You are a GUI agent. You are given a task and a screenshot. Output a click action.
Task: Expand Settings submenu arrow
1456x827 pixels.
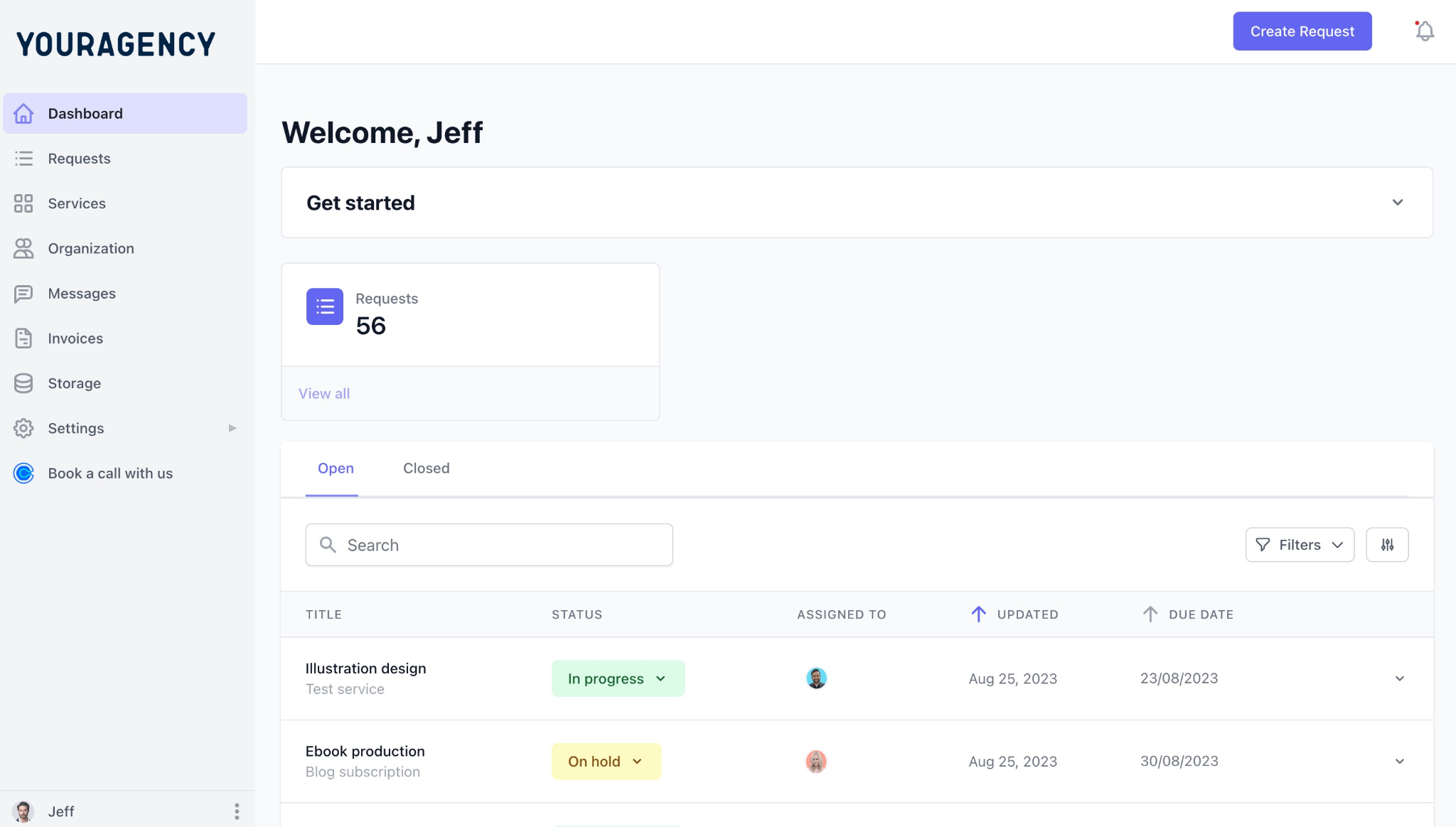[232, 428]
